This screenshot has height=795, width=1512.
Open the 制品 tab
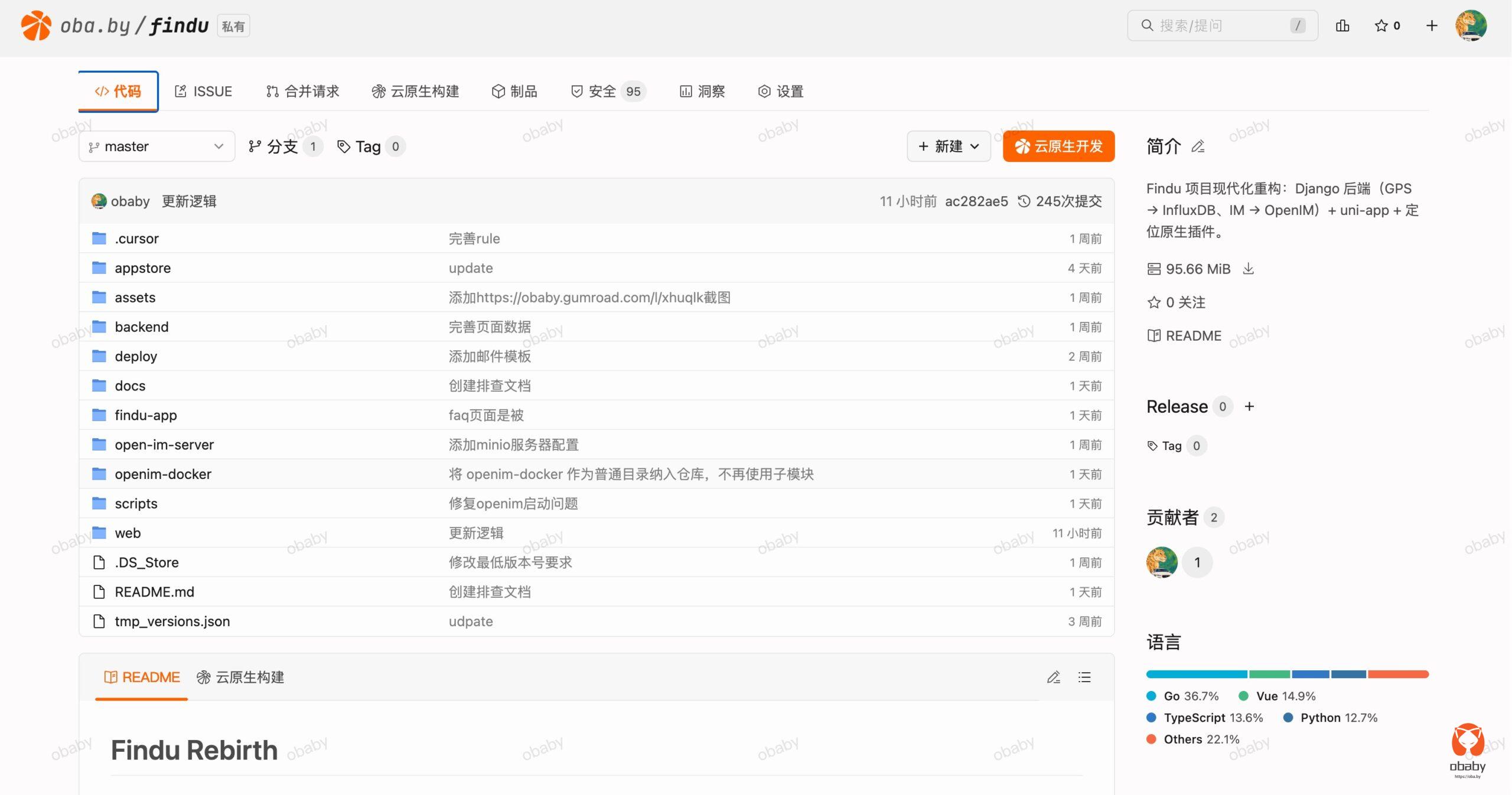[514, 91]
